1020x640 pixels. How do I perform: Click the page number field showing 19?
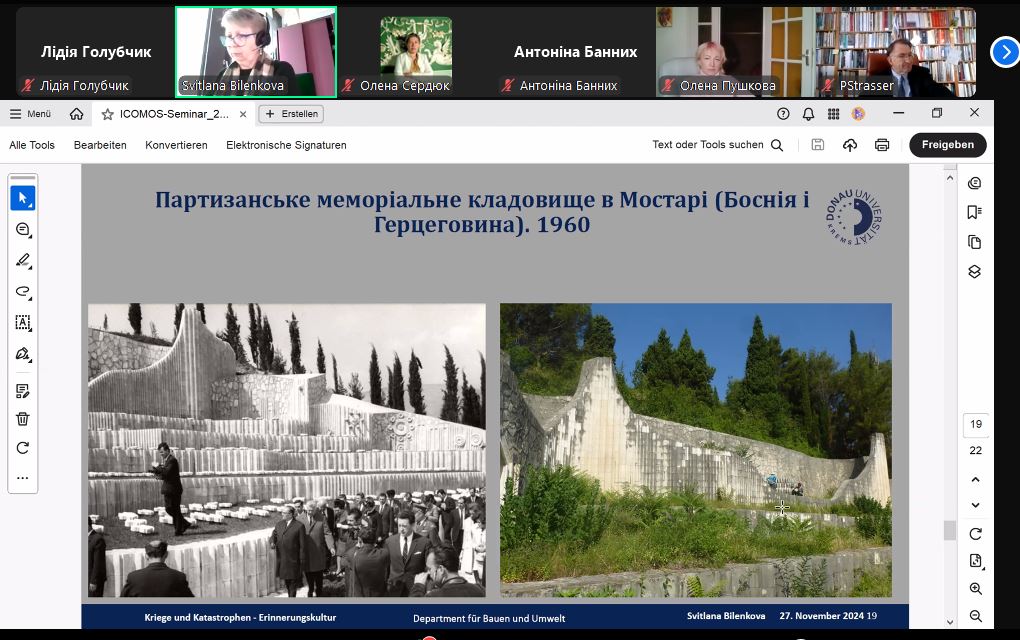pos(975,424)
